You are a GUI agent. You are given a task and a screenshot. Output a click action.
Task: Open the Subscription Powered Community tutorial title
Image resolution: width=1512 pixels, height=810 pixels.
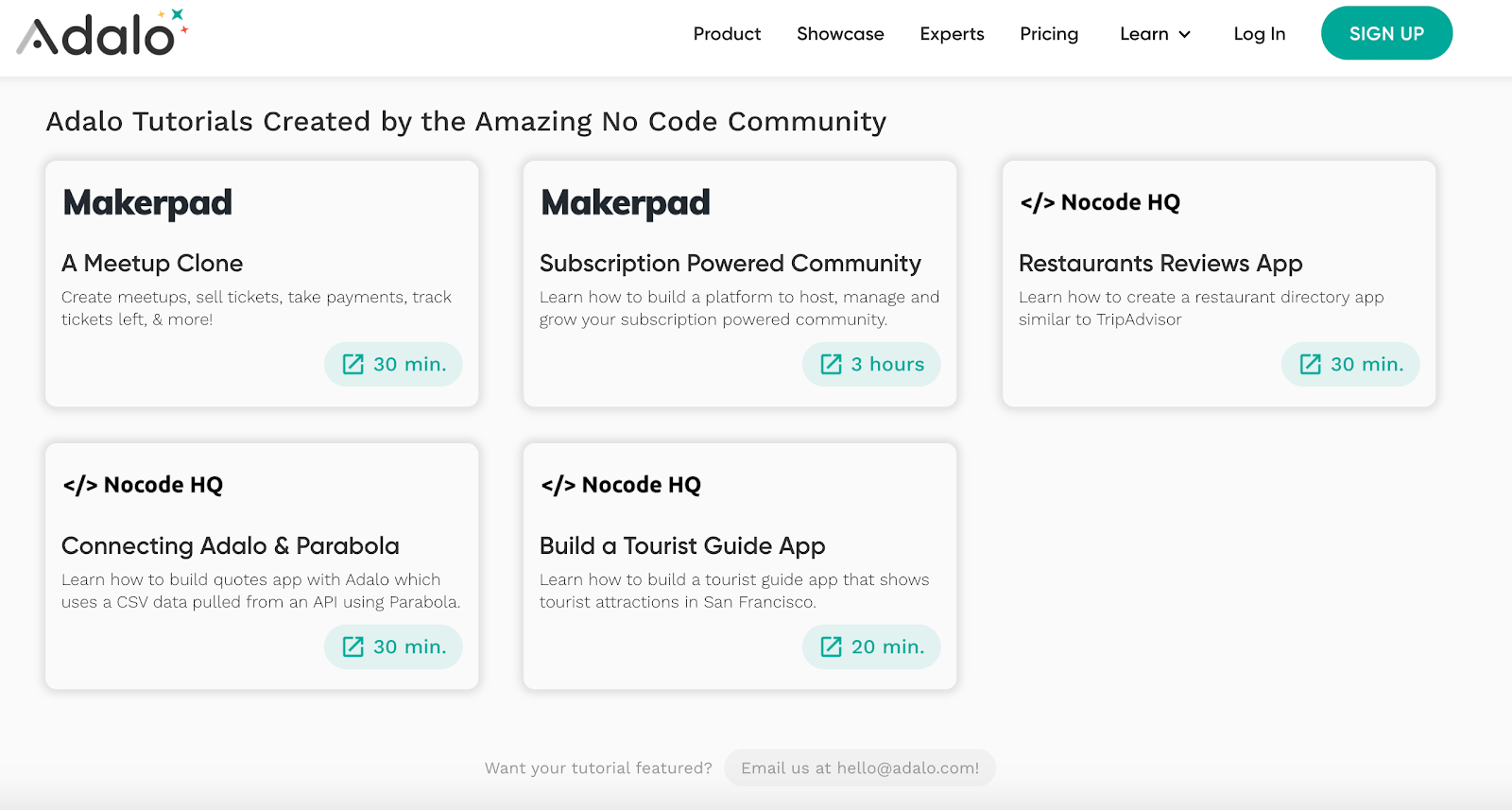(730, 264)
